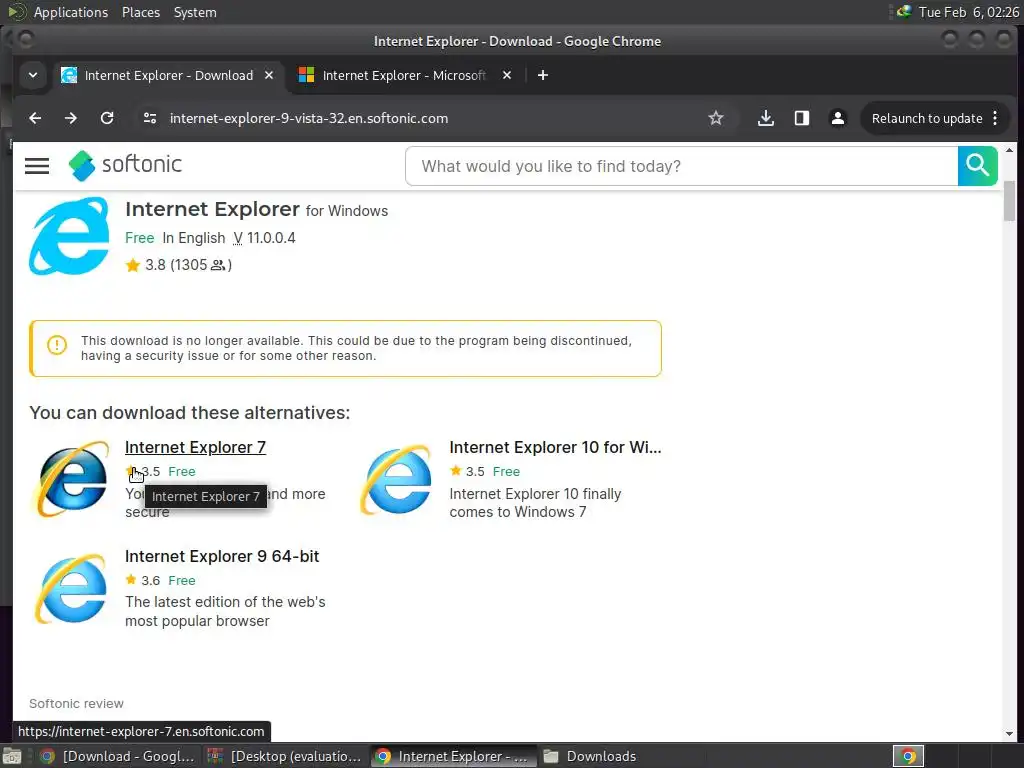Open the tab search dropdown arrow
Screen dimensions: 1024x768
tap(33, 75)
